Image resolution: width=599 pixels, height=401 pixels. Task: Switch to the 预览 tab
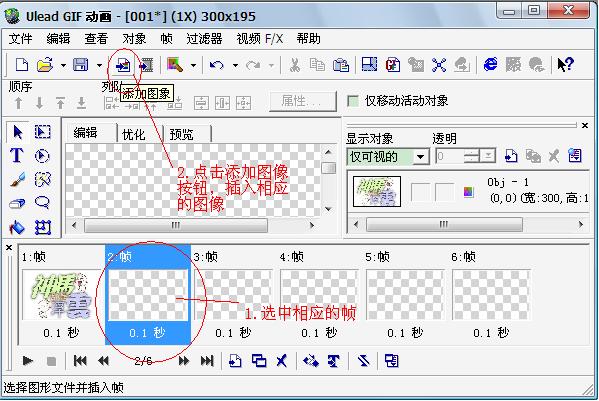[x=181, y=134]
